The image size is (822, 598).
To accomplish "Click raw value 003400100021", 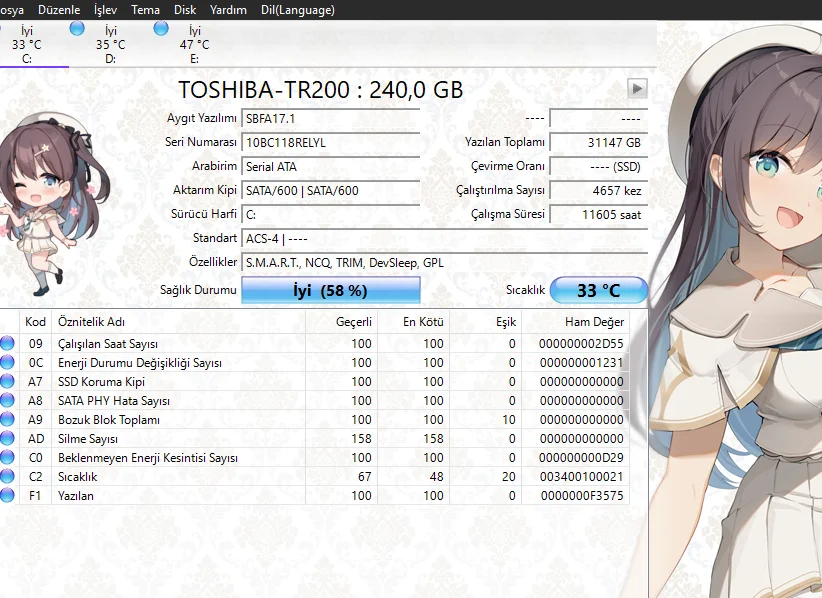I will (x=581, y=476).
